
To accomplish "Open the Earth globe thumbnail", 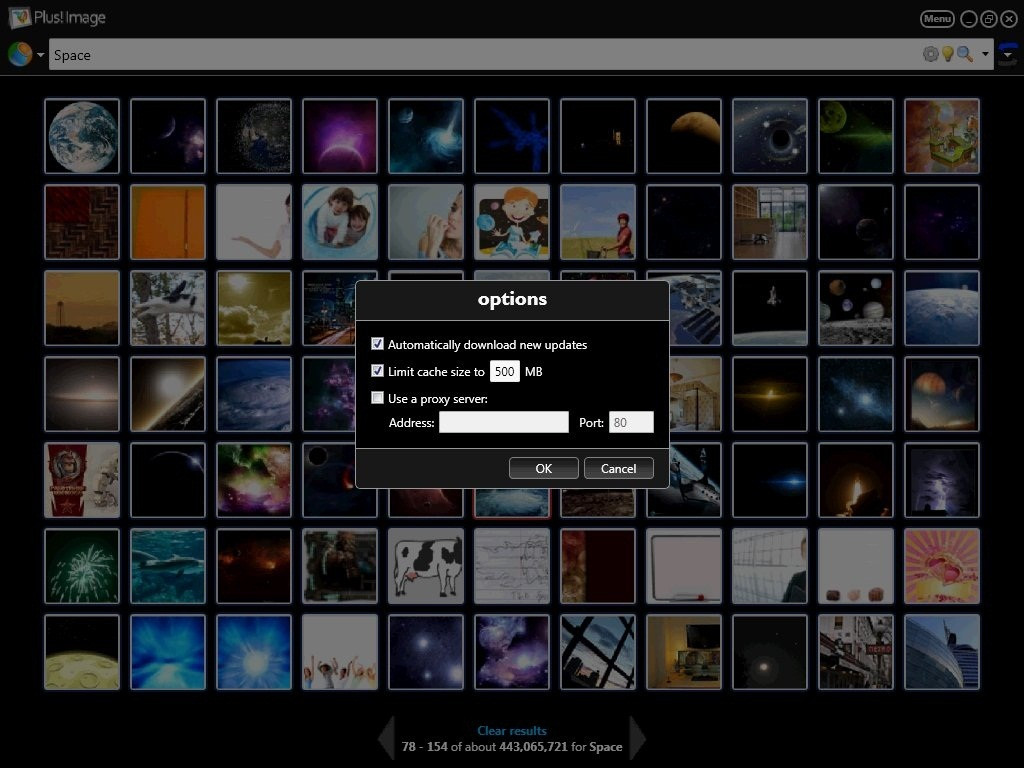I will click(82, 136).
